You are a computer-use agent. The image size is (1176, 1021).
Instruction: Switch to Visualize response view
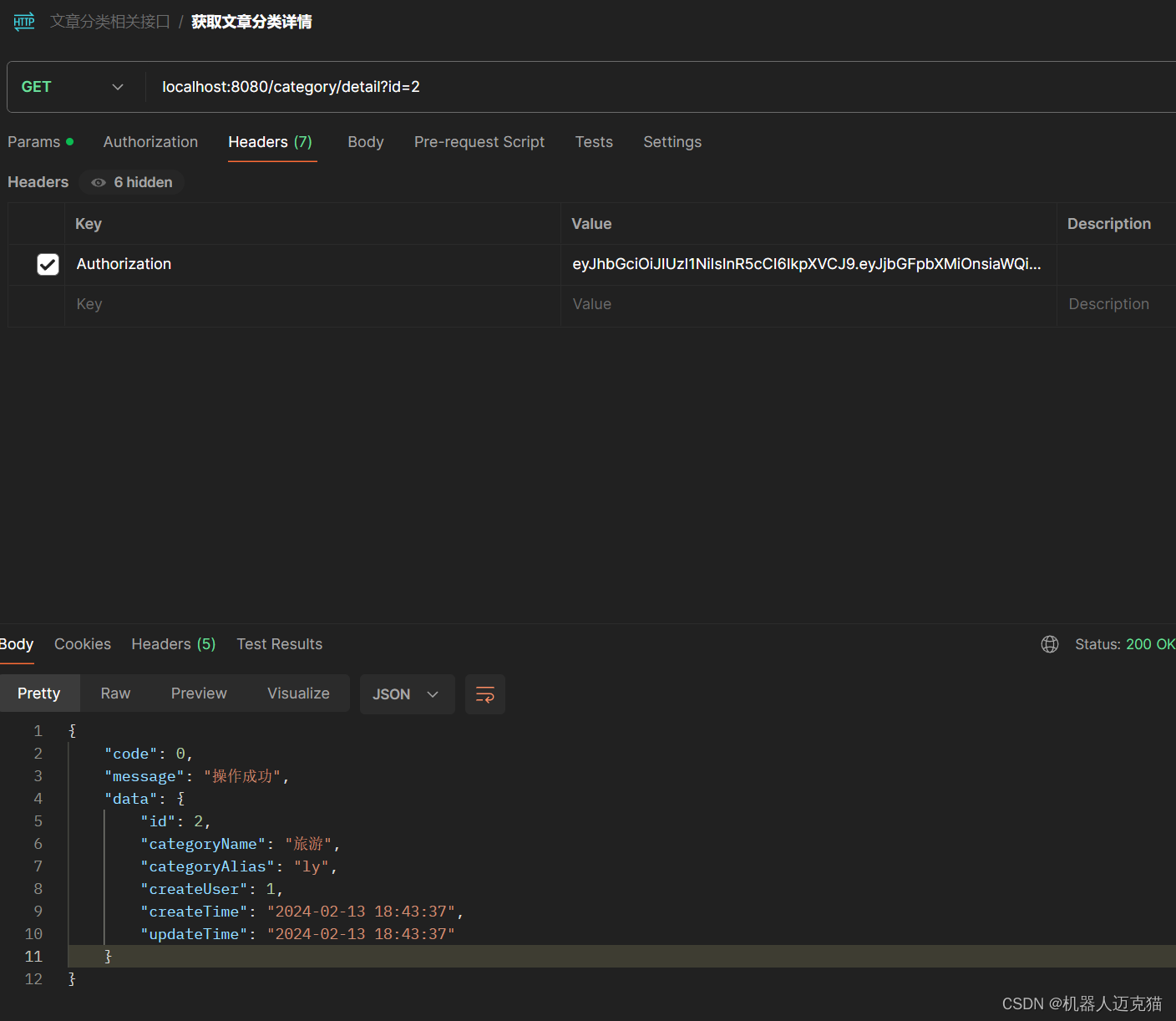pyautogui.click(x=298, y=693)
